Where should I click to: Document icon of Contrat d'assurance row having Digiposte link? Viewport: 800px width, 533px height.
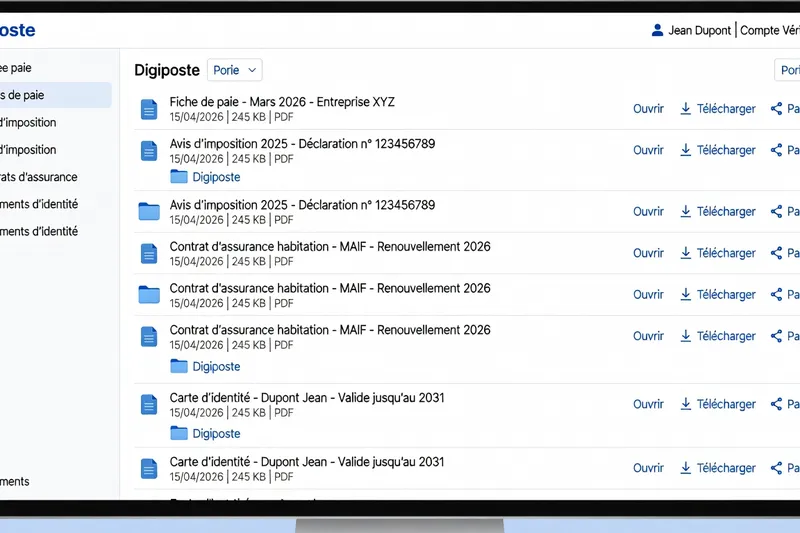[149, 337]
